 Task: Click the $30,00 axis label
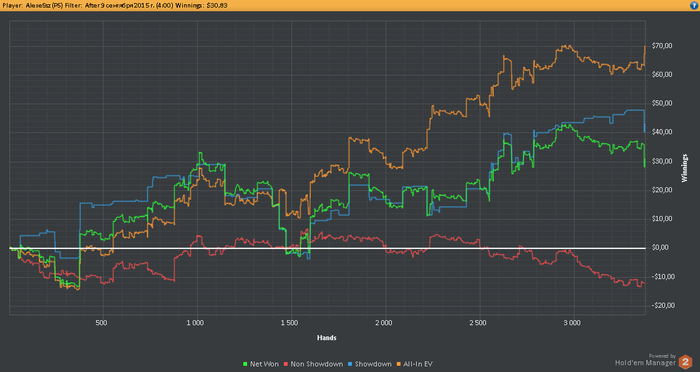tap(662, 161)
